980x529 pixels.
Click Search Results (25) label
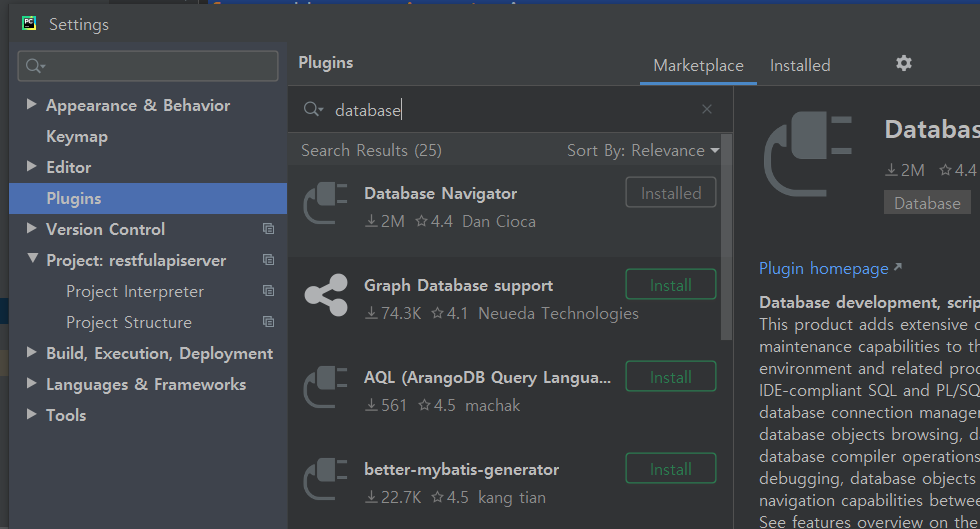point(371,151)
